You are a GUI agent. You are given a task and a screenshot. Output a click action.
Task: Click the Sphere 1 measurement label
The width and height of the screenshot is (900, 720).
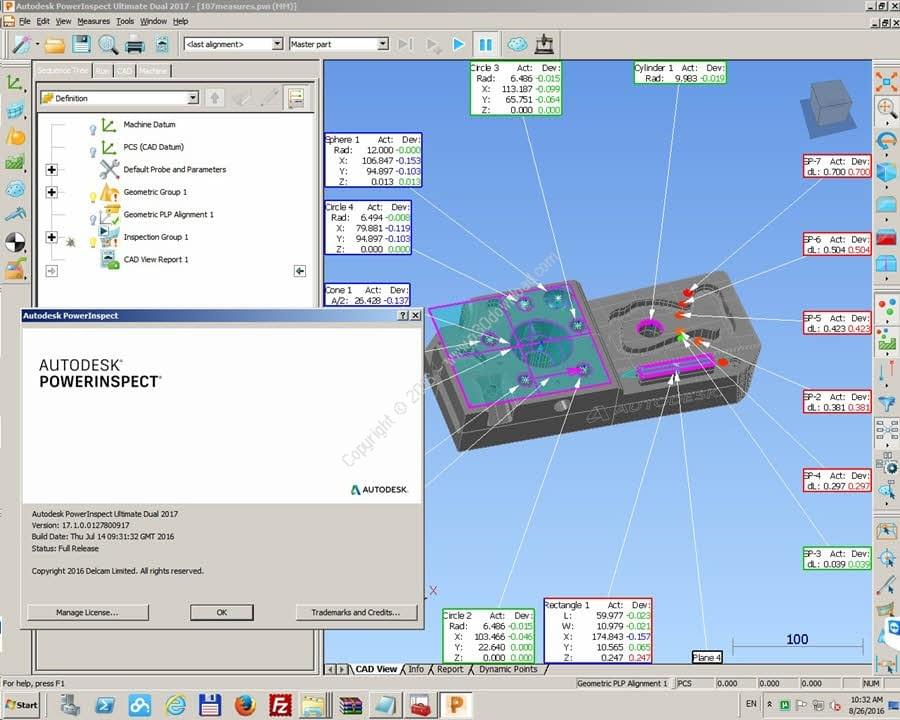click(373, 160)
